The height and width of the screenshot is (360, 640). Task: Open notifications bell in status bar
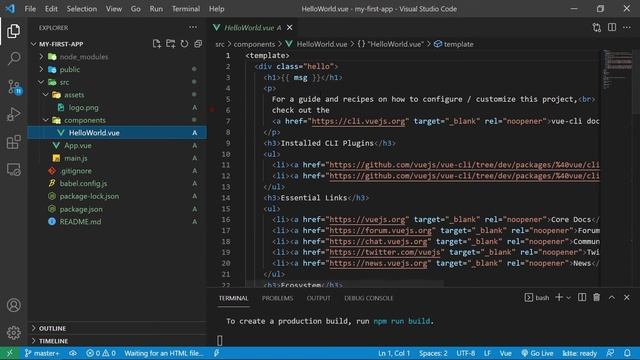pos(627,353)
